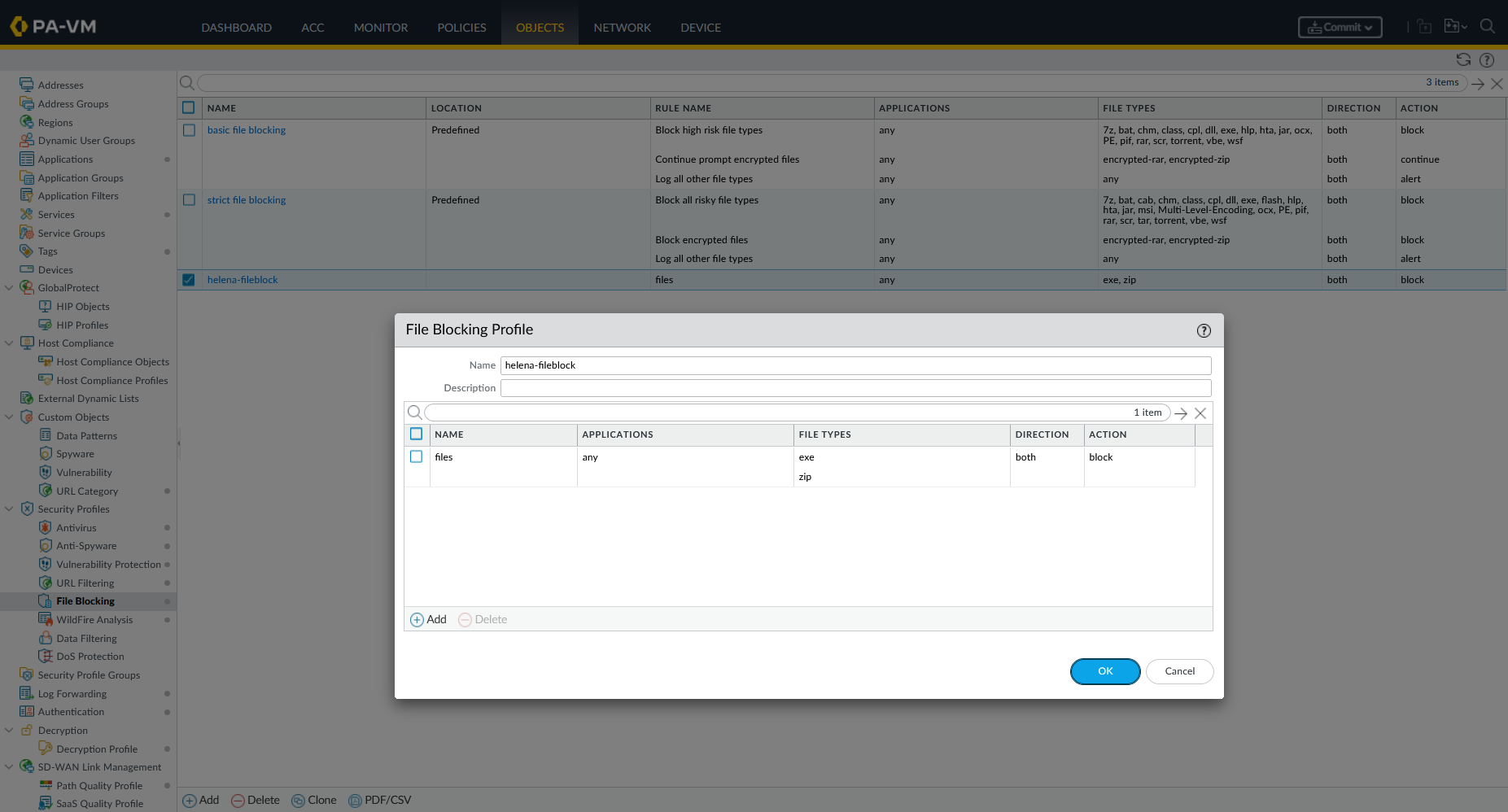Image resolution: width=1508 pixels, height=812 pixels.
Task: Collapse the Custom Objects tree node
Action: click(x=9, y=417)
